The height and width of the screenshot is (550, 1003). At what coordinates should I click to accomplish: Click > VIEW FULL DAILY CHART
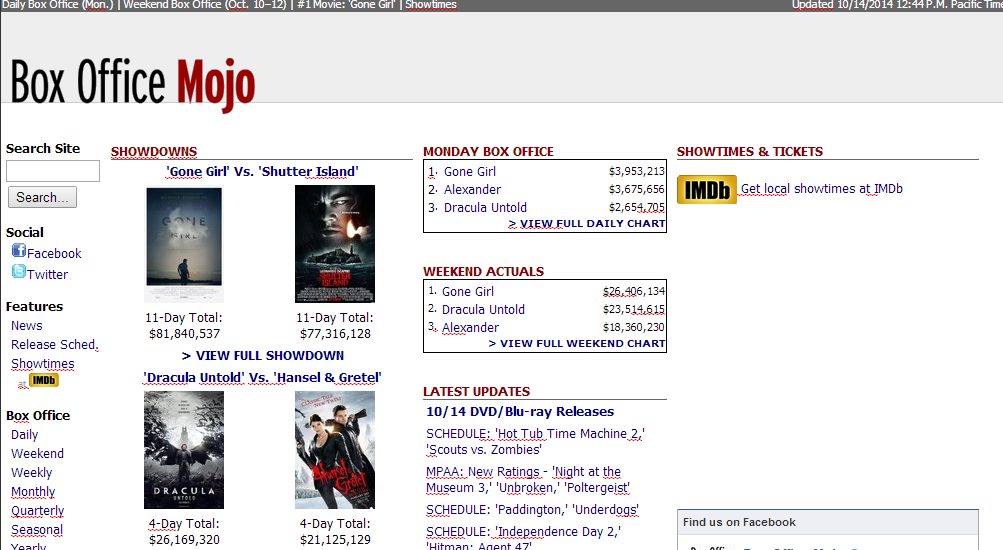coord(587,223)
